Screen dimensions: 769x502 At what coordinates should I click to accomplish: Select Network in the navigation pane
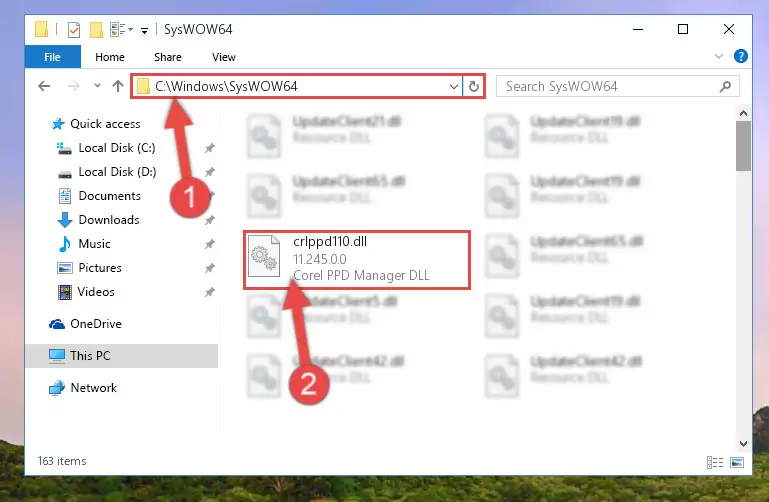(x=93, y=388)
